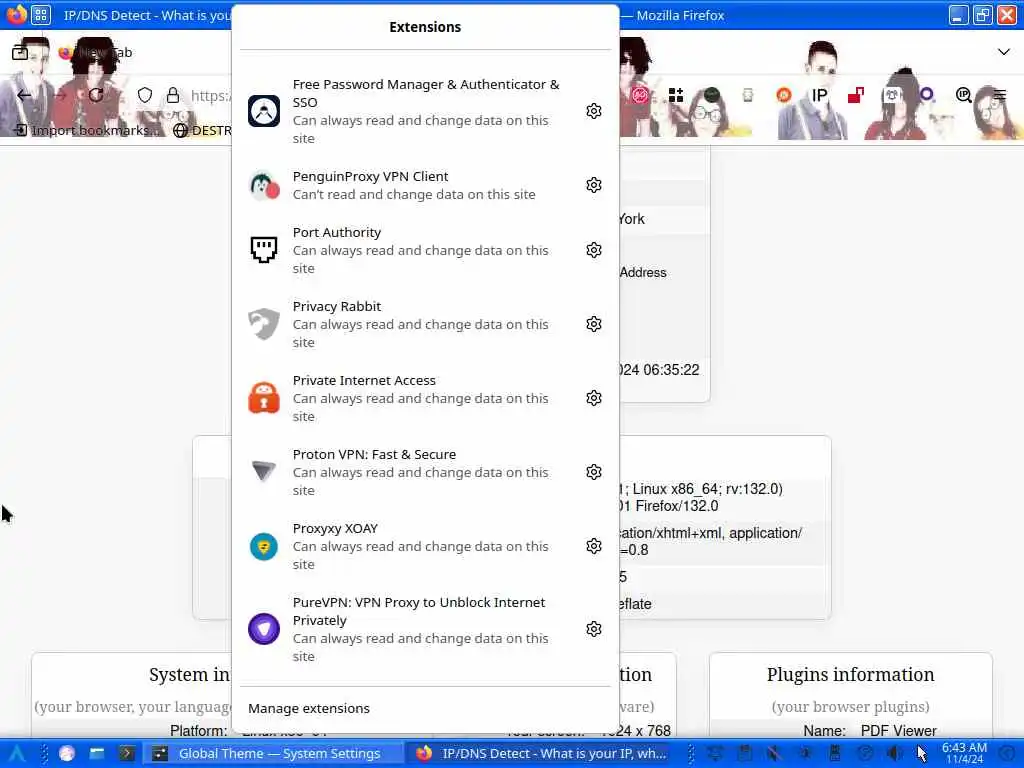Click the purple ring toolbar extension icon
This screenshot has height=768, width=1024.
[x=927, y=95]
